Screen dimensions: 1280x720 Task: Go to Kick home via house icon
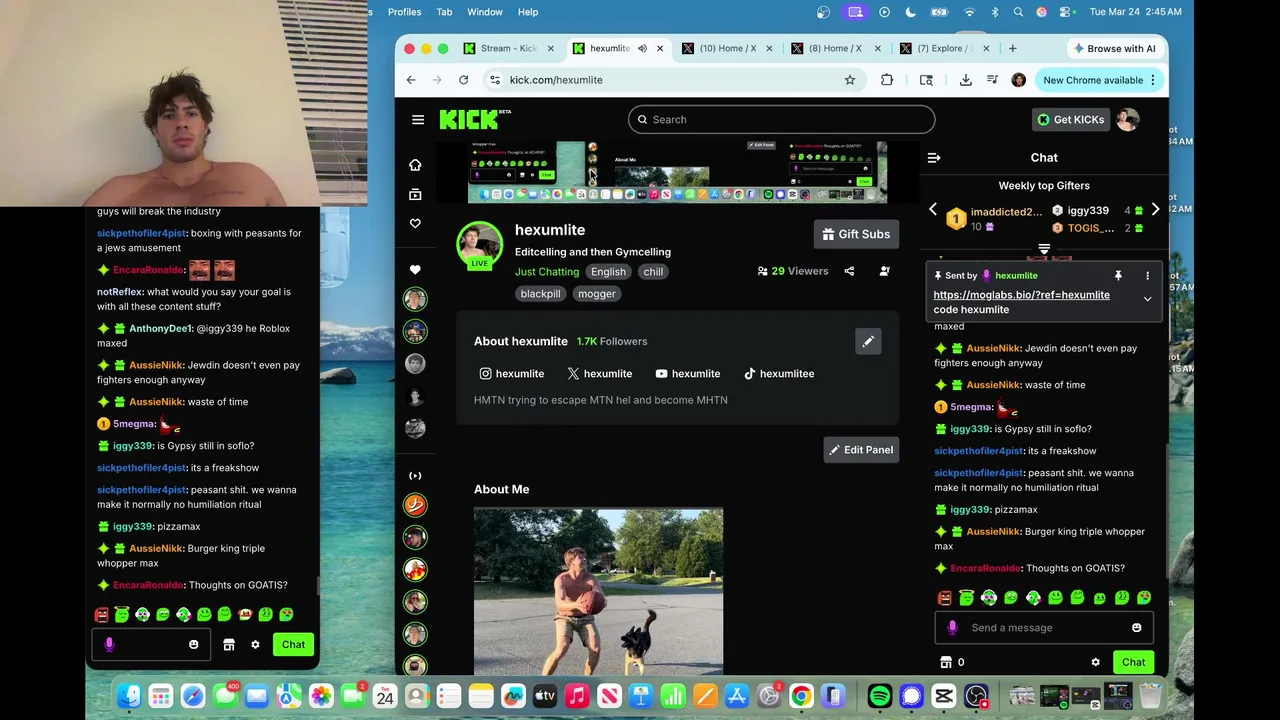coord(415,165)
